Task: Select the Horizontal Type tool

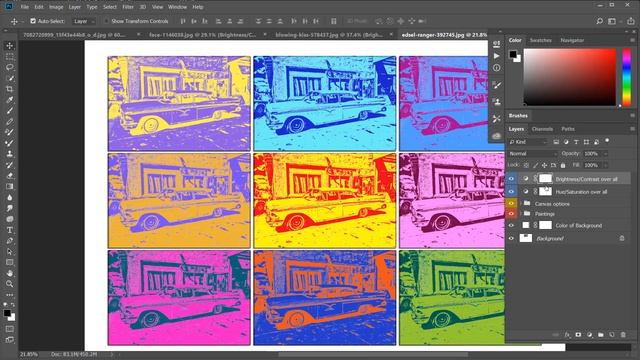Action: pos(10,230)
